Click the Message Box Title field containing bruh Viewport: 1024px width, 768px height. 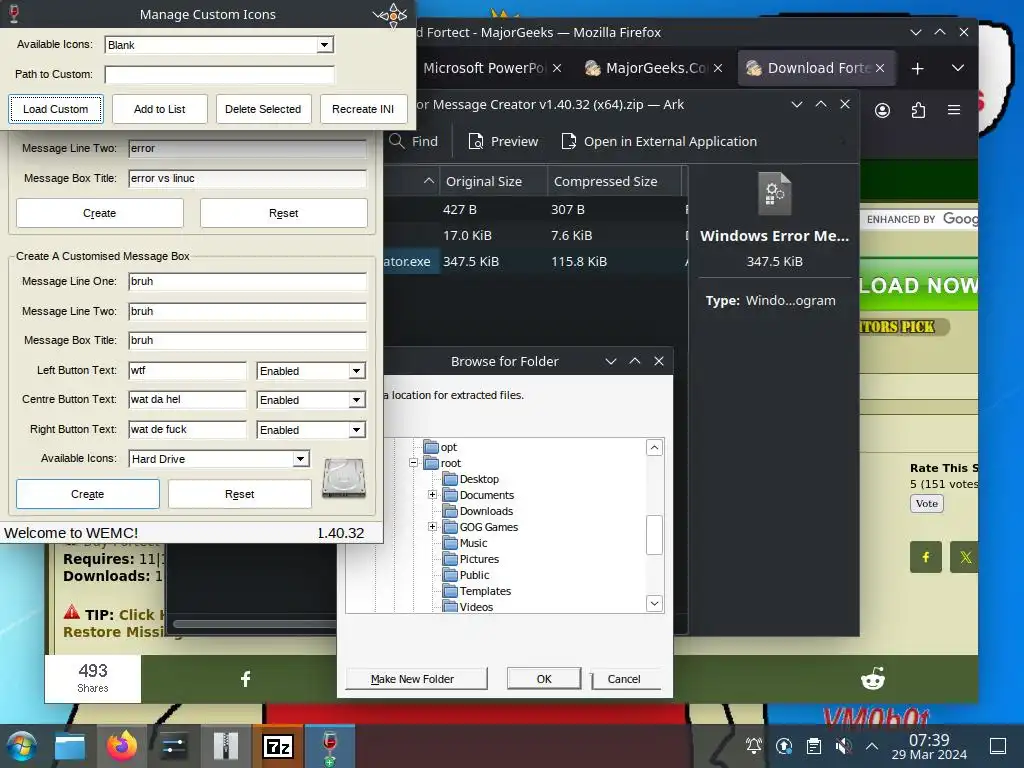coord(248,340)
